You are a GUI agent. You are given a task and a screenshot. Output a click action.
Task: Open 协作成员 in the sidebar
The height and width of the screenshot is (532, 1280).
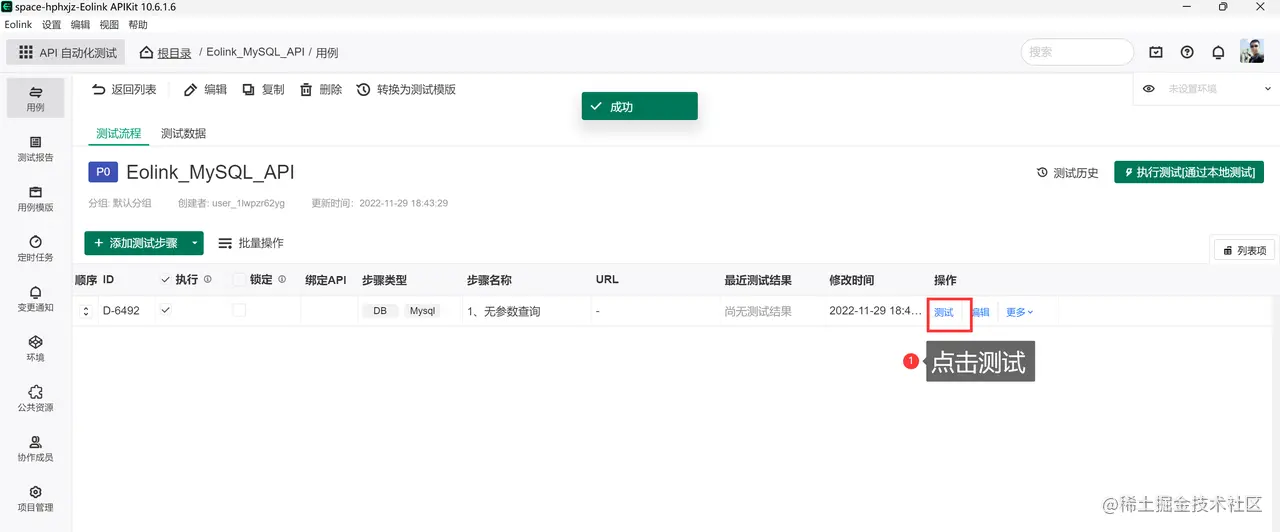(35, 448)
